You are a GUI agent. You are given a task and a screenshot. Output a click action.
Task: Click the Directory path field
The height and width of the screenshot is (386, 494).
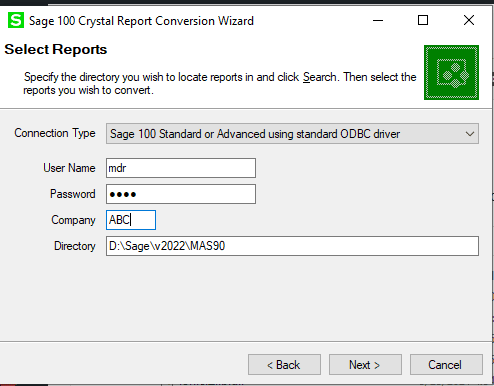click(292, 246)
